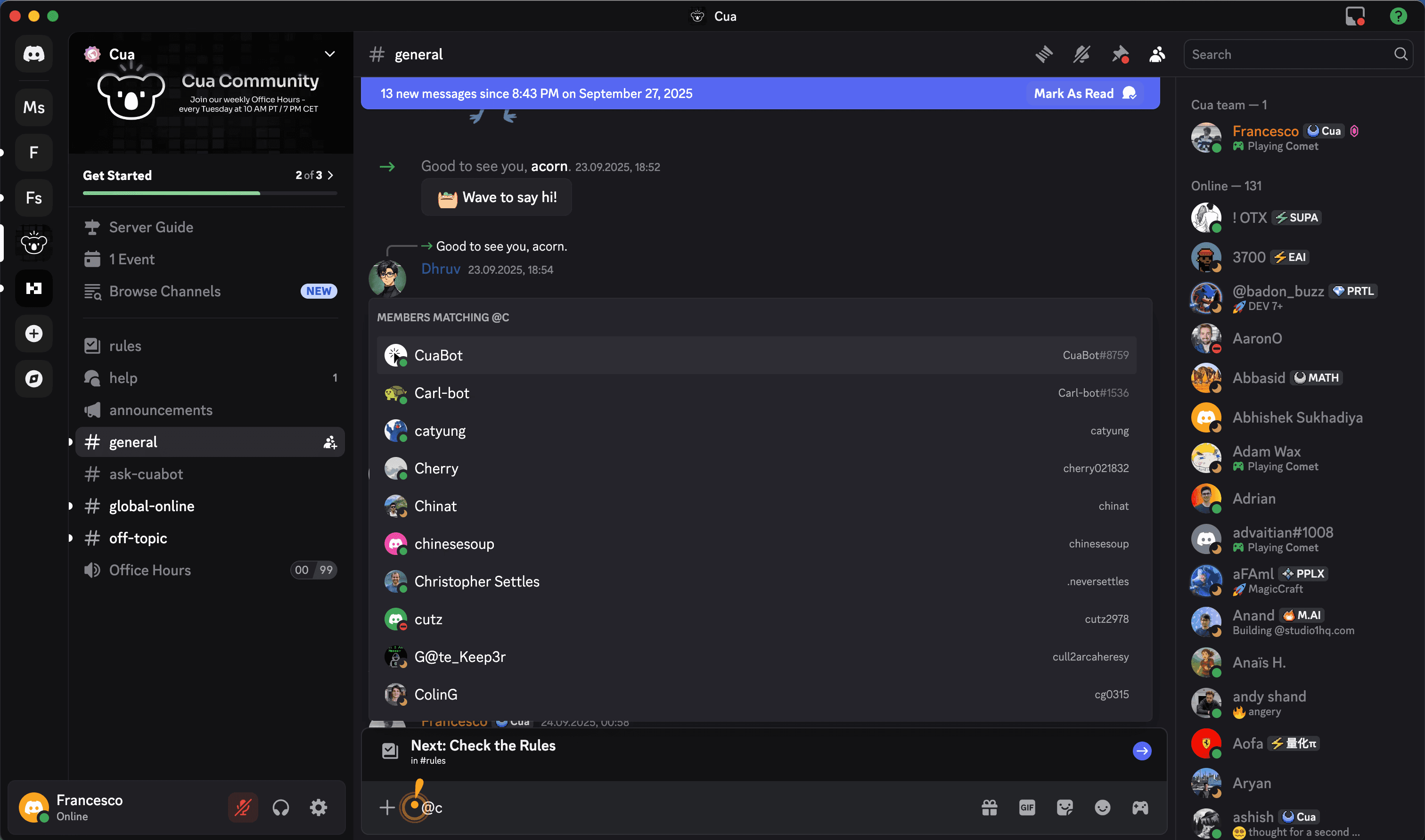Open the emoji picker
Viewport: 1425px width, 840px height.
pyautogui.click(x=1102, y=808)
